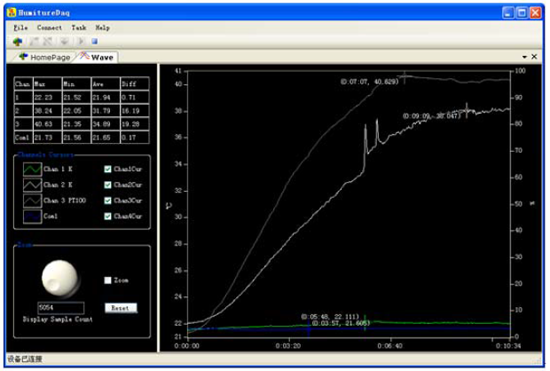Click the Reset button
The width and height of the screenshot is (550, 371).
(x=121, y=308)
